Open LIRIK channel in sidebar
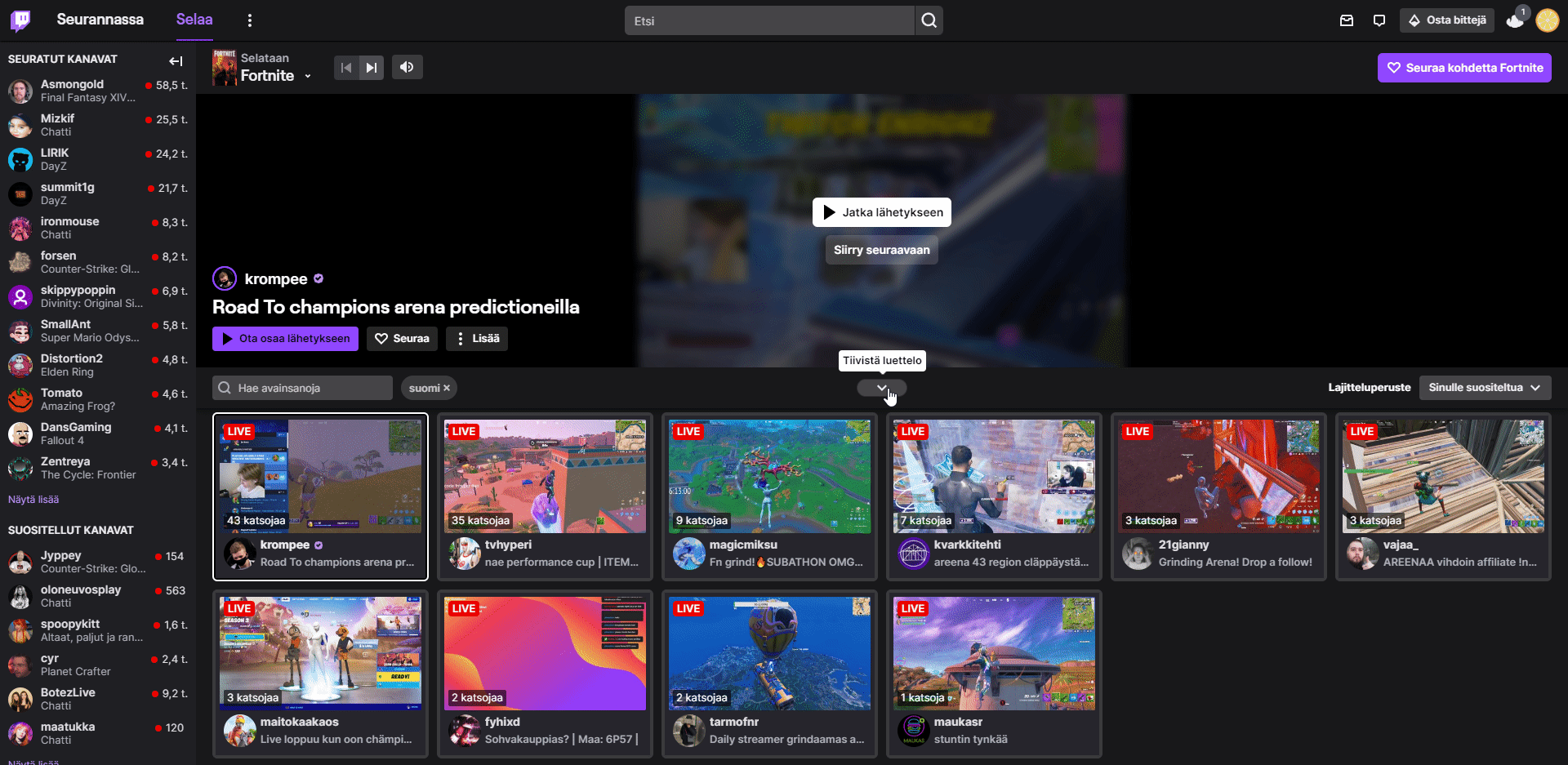The height and width of the screenshot is (765, 1568). [x=98, y=159]
